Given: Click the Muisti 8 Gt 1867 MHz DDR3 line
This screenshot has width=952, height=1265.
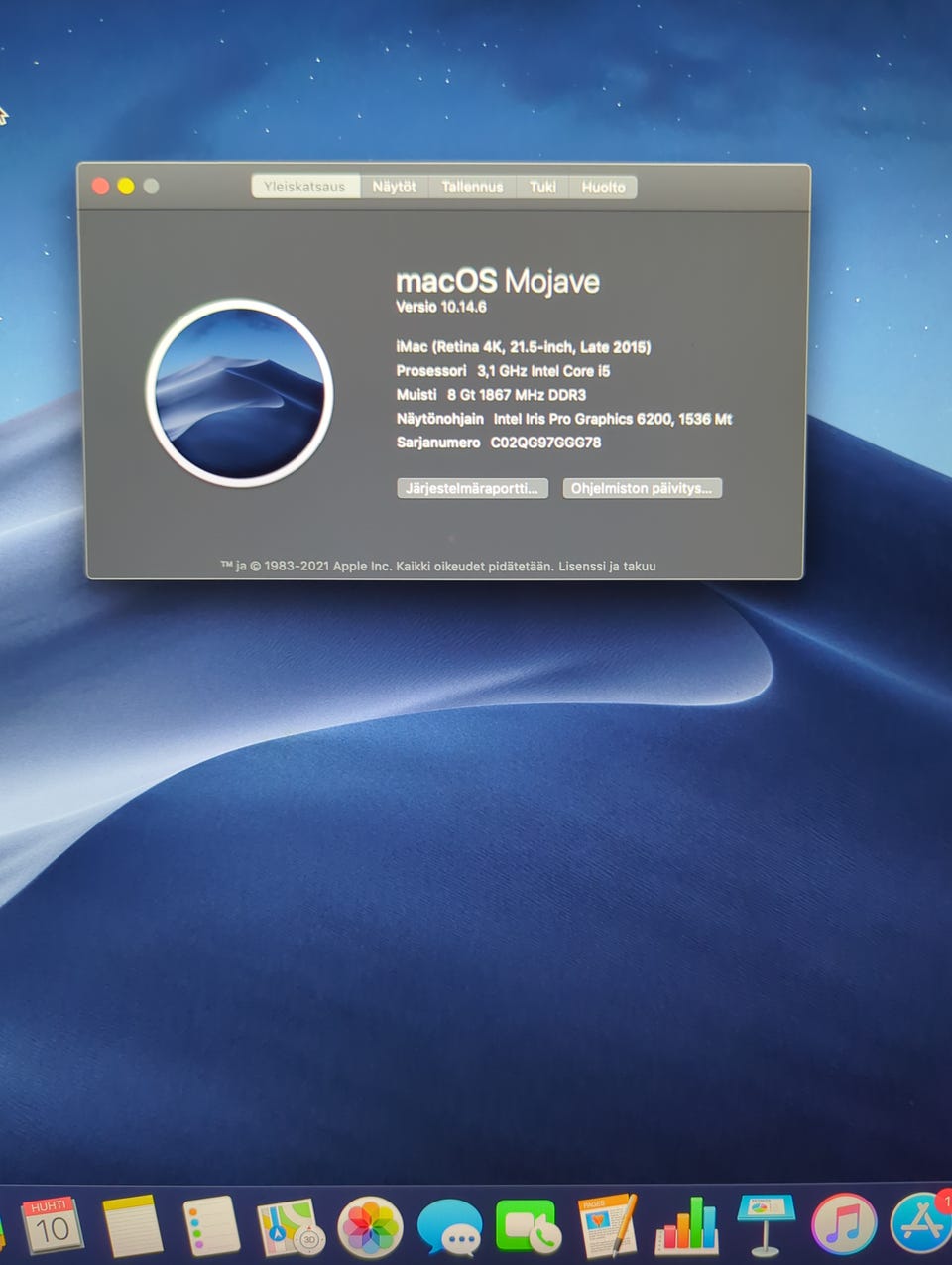Looking at the screenshot, I should pos(491,395).
